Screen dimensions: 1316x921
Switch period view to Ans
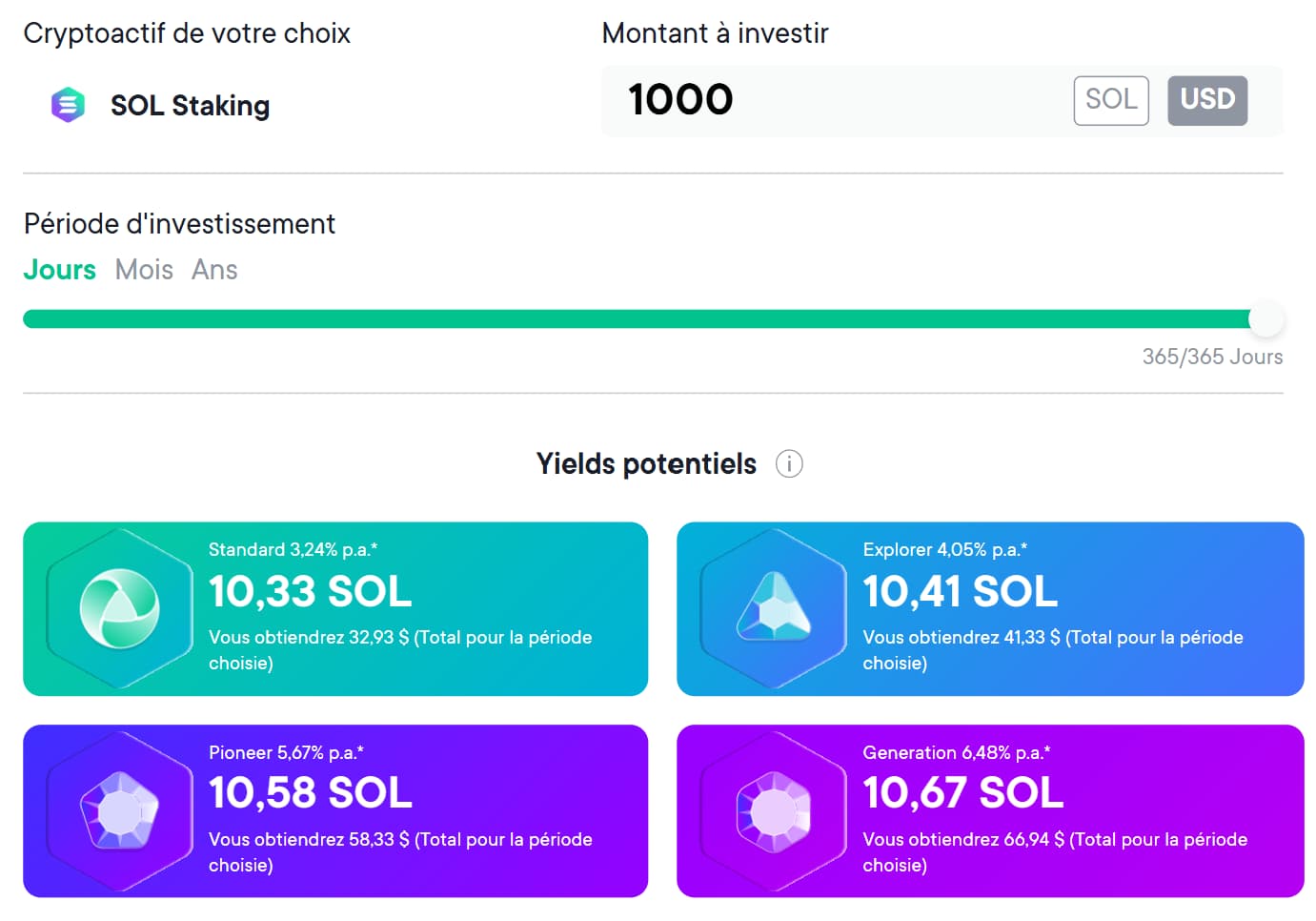pyautogui.click(x=213, y=270)
